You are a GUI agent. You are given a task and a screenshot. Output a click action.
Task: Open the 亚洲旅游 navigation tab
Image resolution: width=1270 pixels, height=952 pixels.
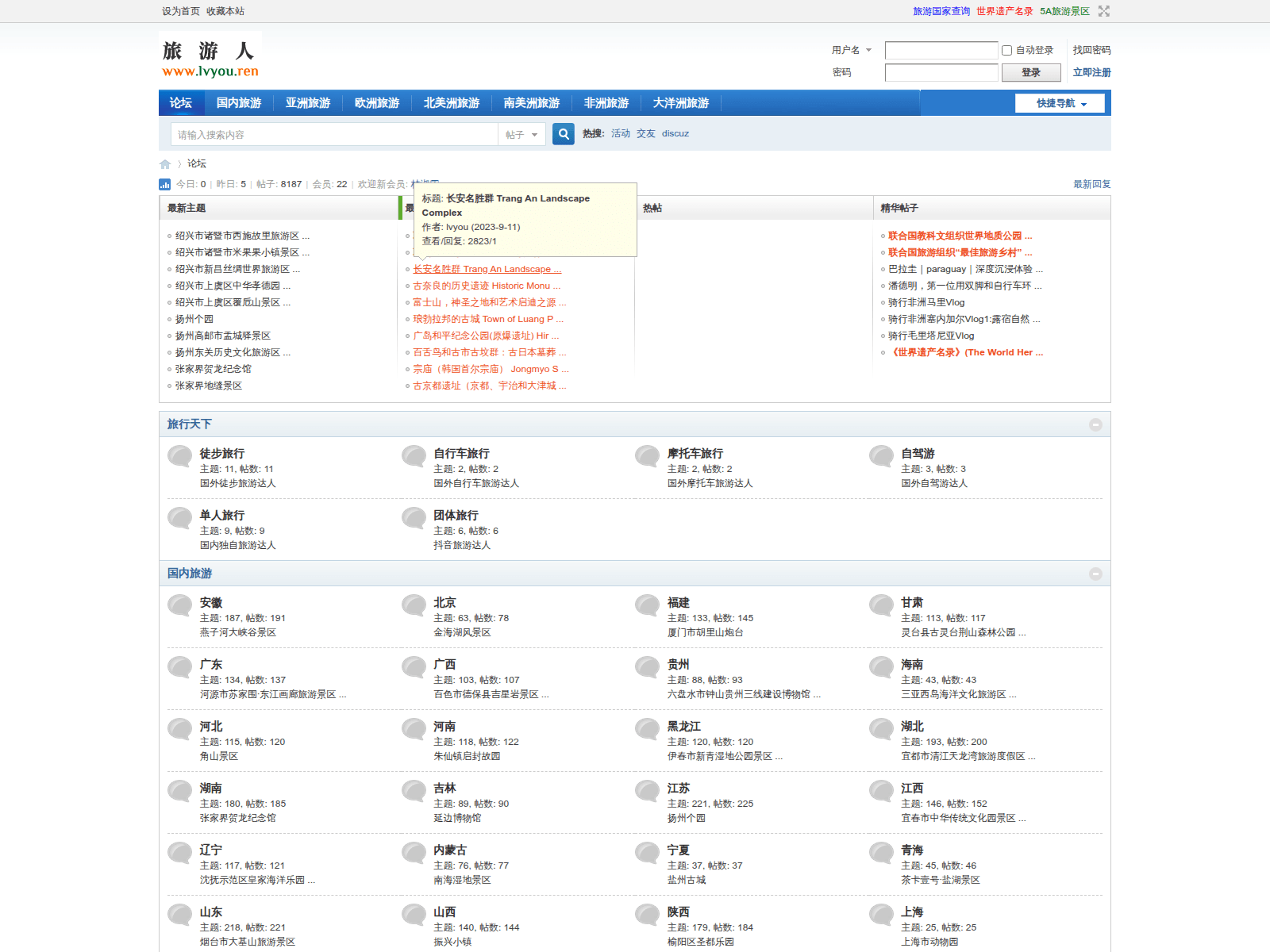tap(308, 103)
